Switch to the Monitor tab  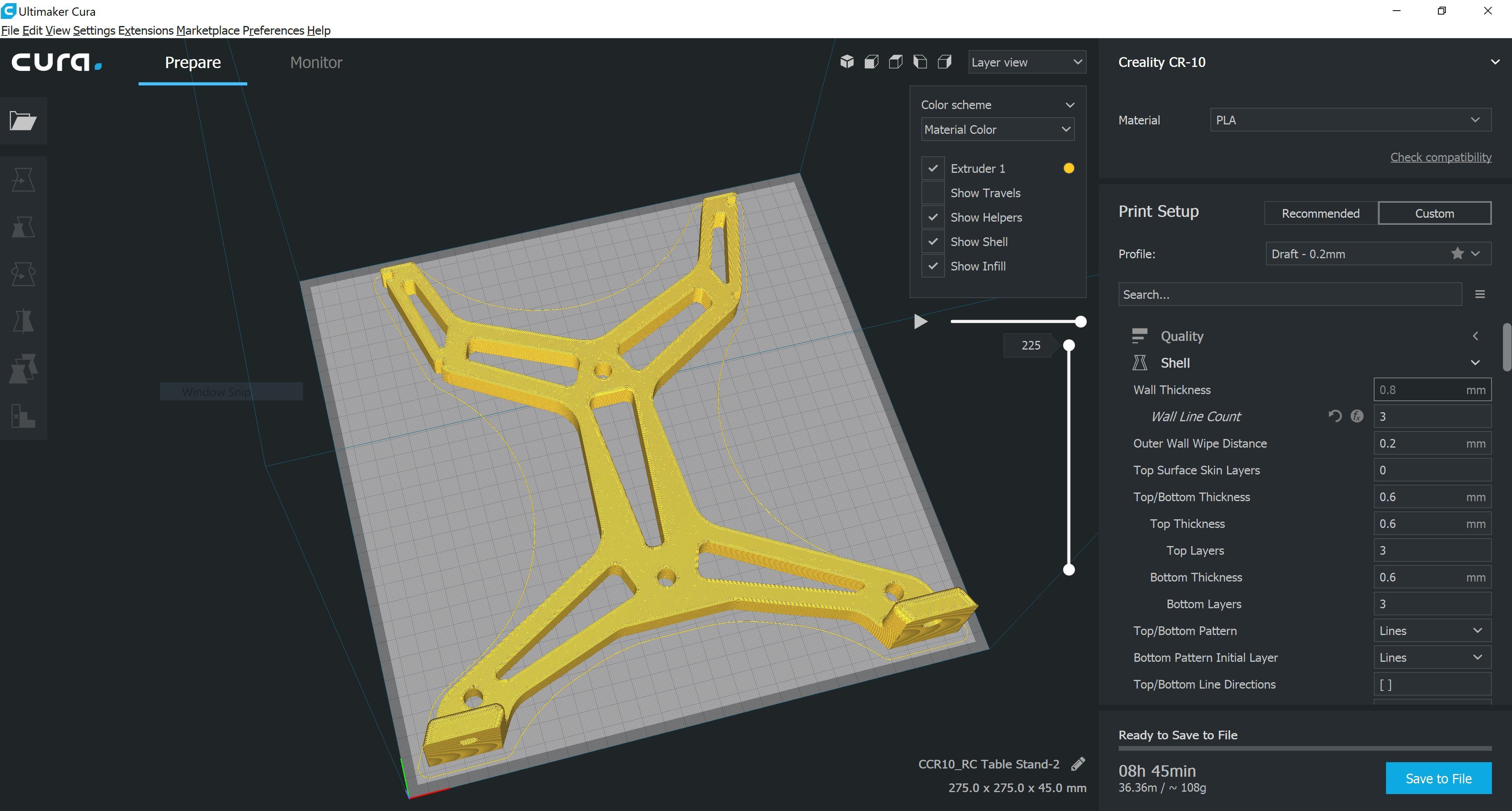(316, 62)
